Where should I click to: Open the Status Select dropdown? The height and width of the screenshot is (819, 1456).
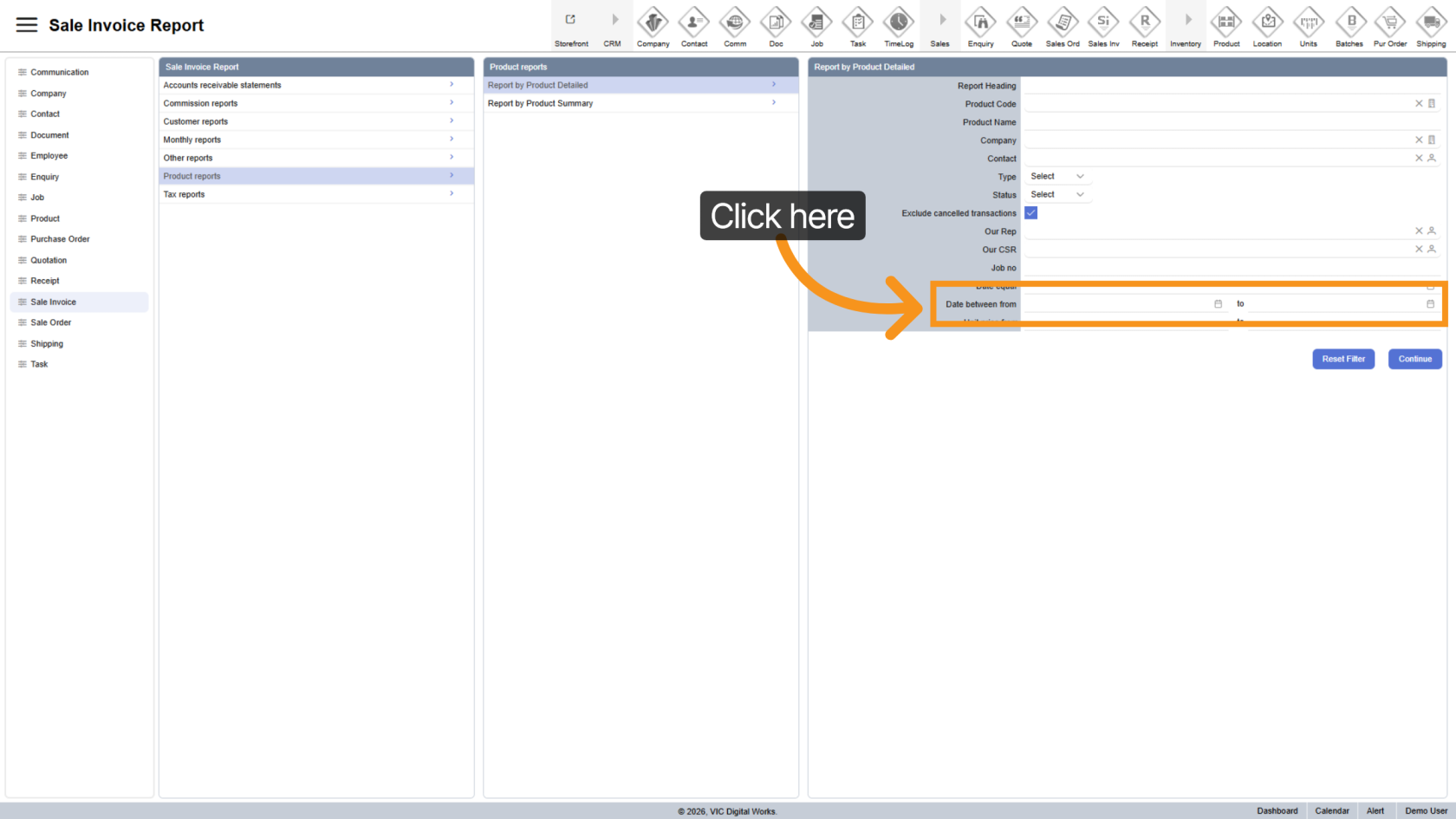click(x=1056, y=195)
